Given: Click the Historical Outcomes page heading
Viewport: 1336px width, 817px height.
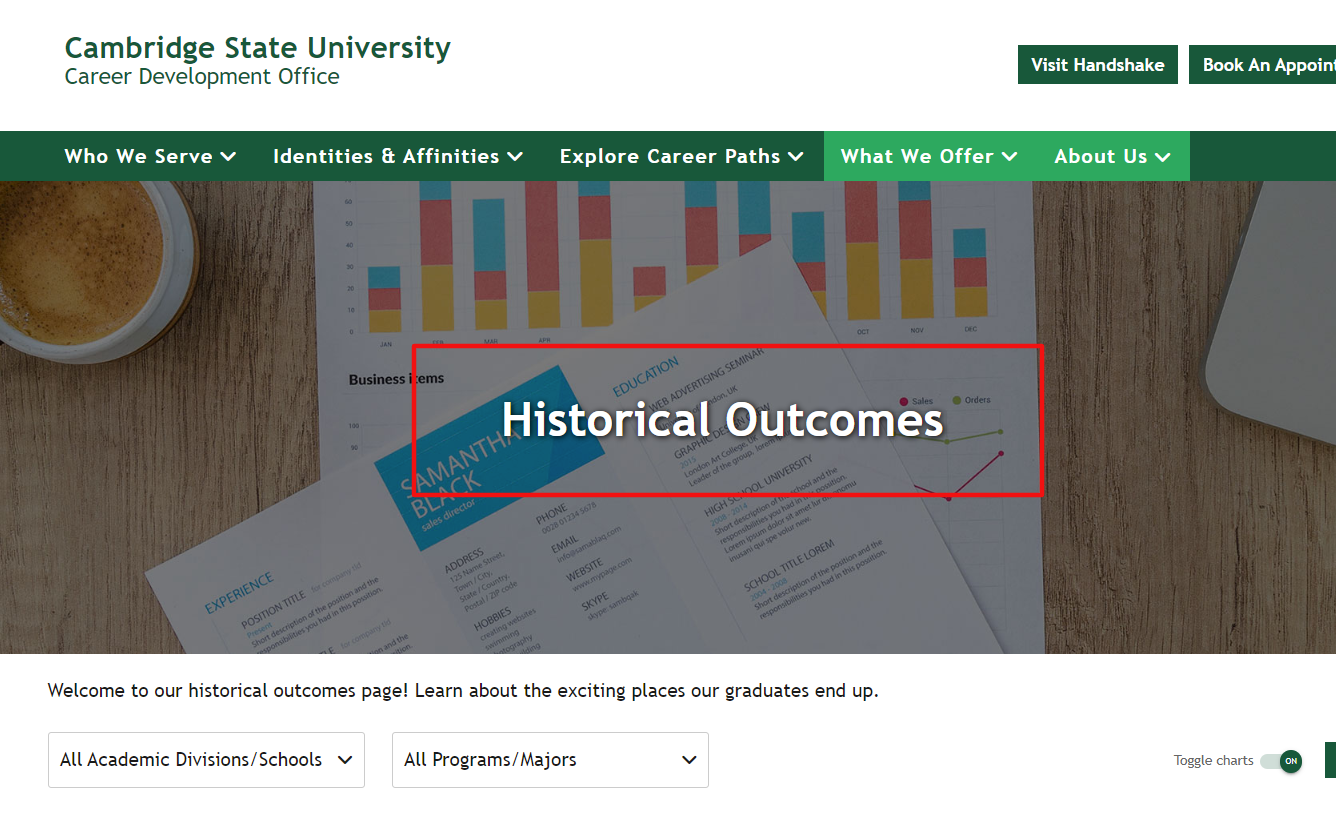Looking at the screenshot, I should pyautogui.click(x=722, y=420).
